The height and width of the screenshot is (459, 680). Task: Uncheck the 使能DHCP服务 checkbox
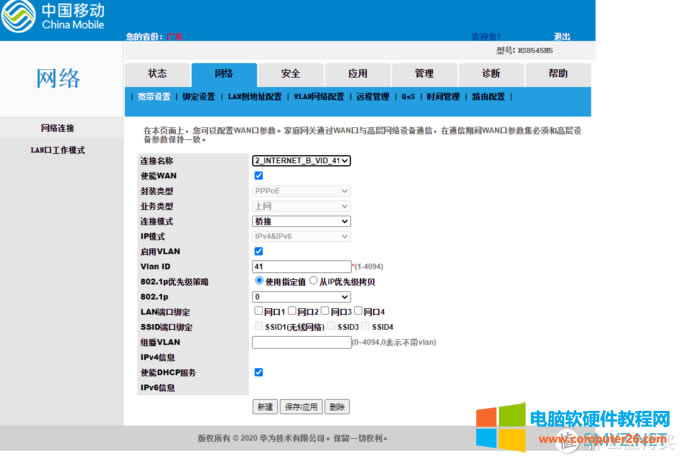(x=259, y=372)
